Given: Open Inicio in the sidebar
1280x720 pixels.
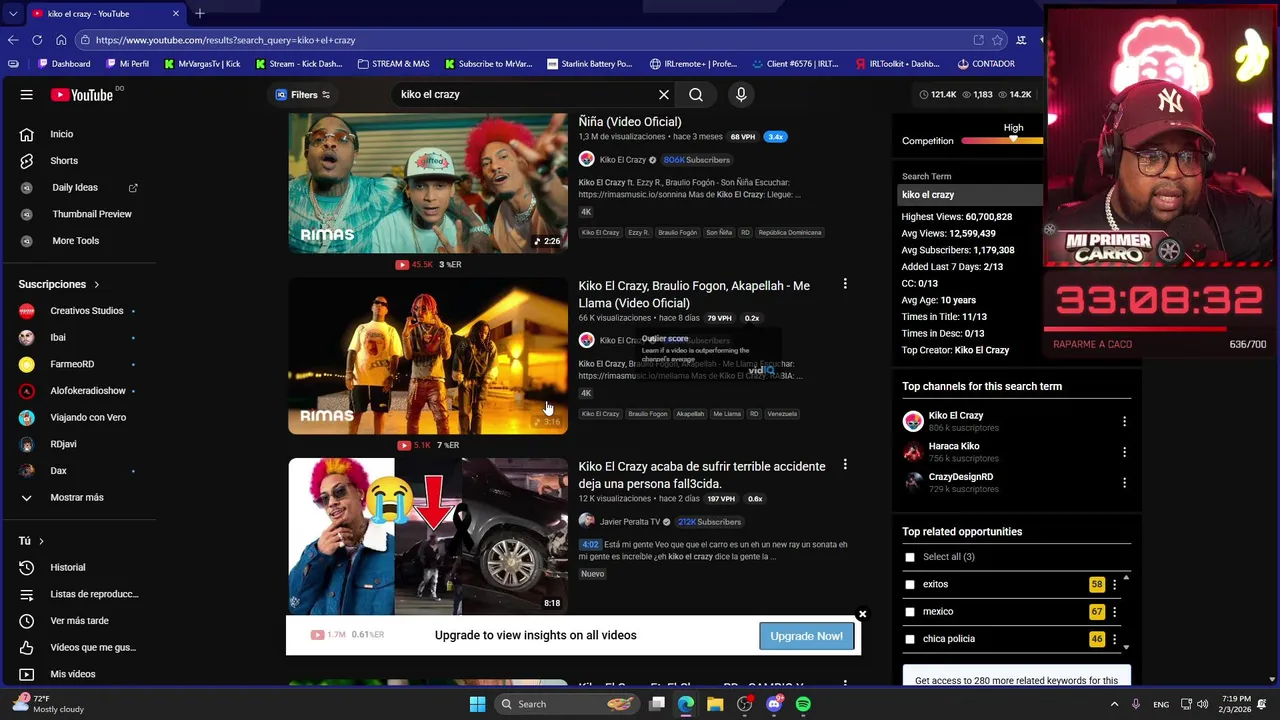Looking at the screenshot, I should pyautogui.click(x=61, y=134).
